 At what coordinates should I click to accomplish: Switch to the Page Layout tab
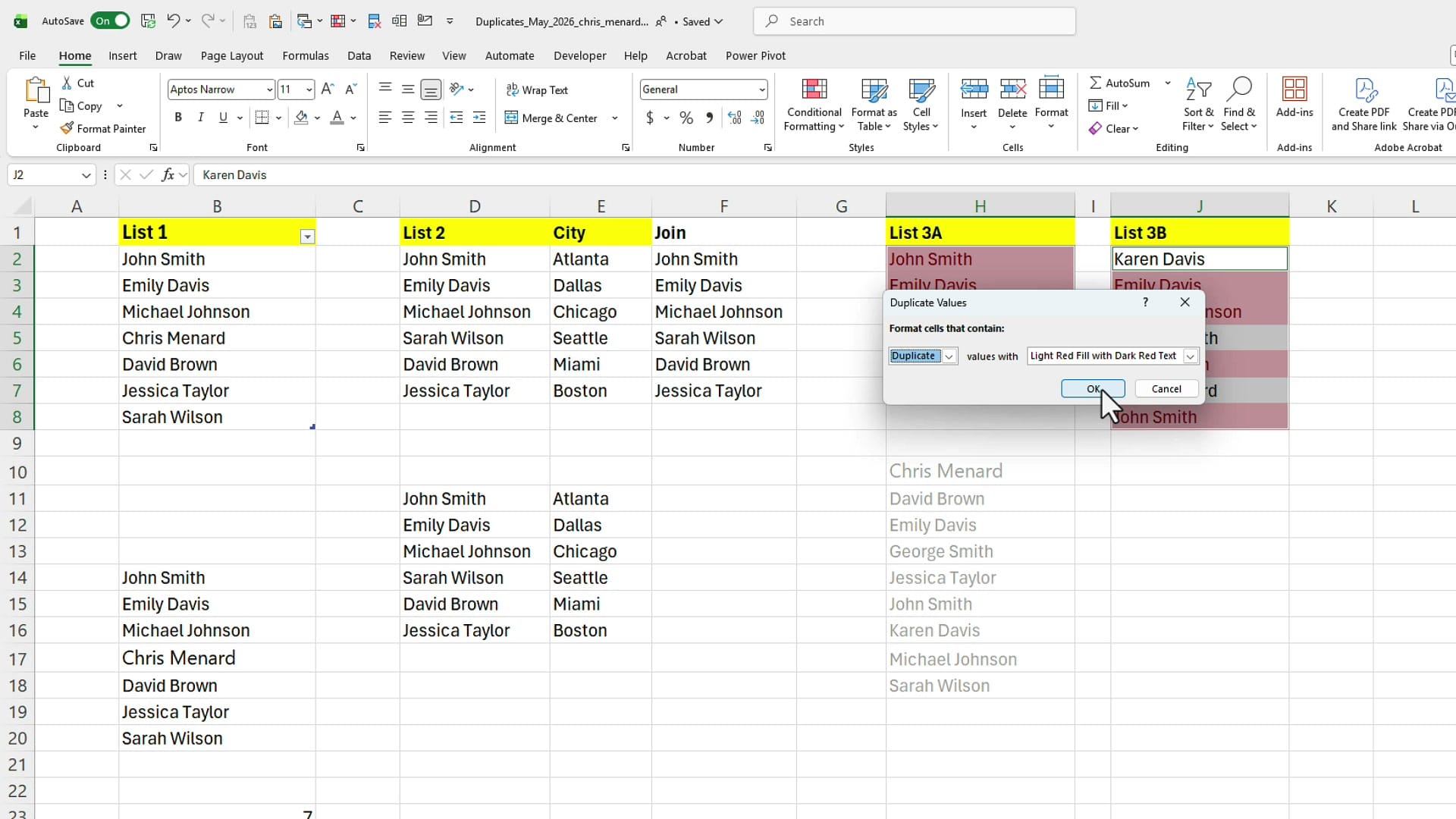pos(232,55)
